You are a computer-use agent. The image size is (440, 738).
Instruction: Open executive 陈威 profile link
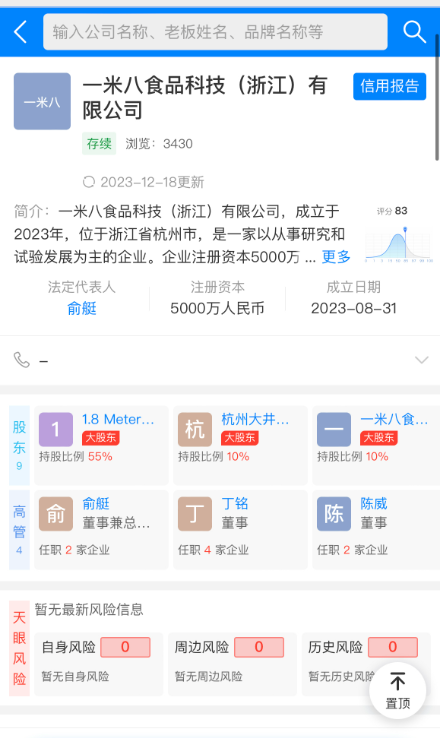click(374, 504)
